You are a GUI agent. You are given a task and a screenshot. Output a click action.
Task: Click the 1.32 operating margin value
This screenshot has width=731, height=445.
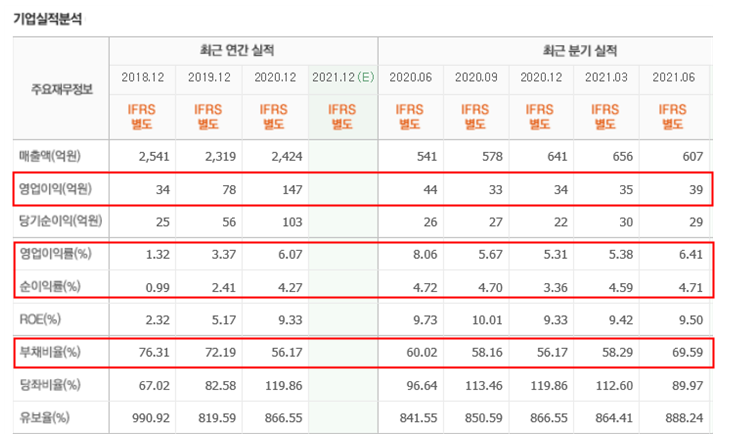158,254
